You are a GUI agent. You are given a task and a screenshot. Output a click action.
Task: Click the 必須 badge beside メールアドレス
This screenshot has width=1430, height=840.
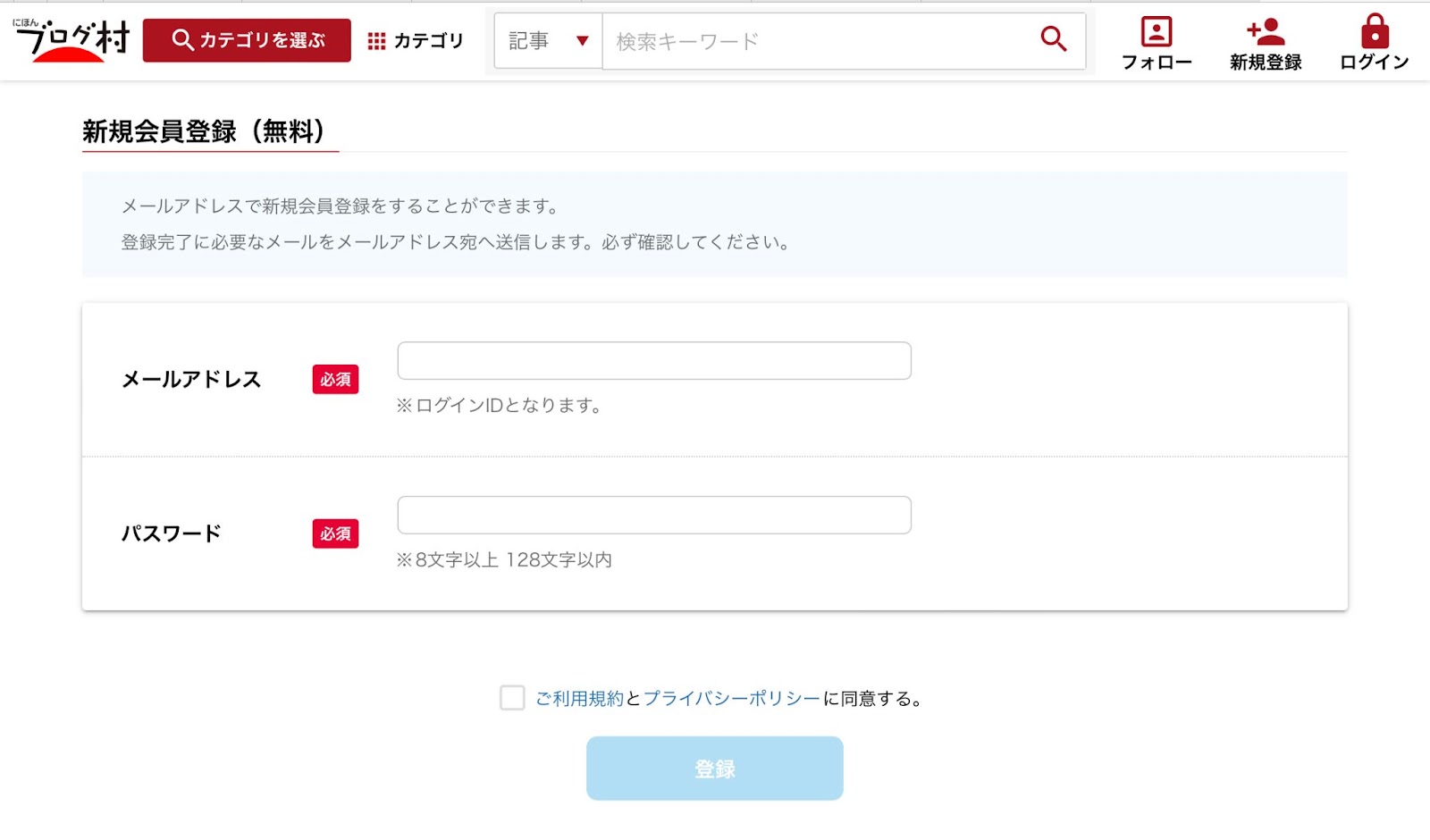335,380
